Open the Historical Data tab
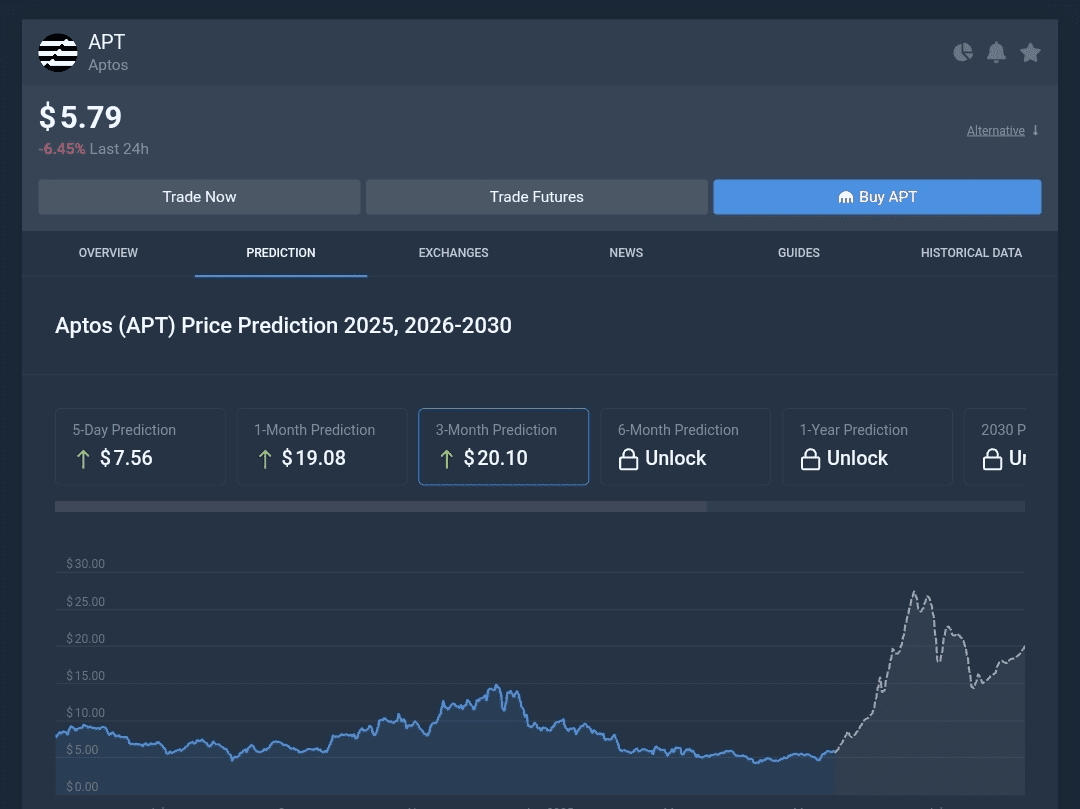Image resolution: width=1080 pixels, height=809 pixels. coord(971,253)
